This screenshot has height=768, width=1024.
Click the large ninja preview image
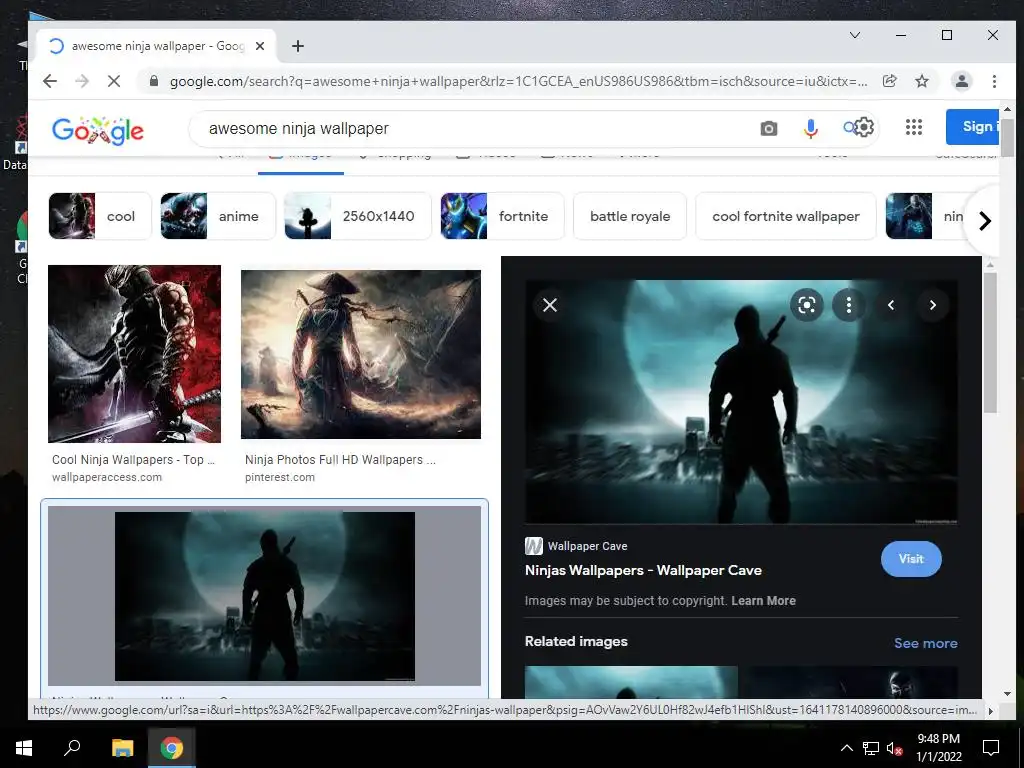pyautogui.click(x=741, y=402)
